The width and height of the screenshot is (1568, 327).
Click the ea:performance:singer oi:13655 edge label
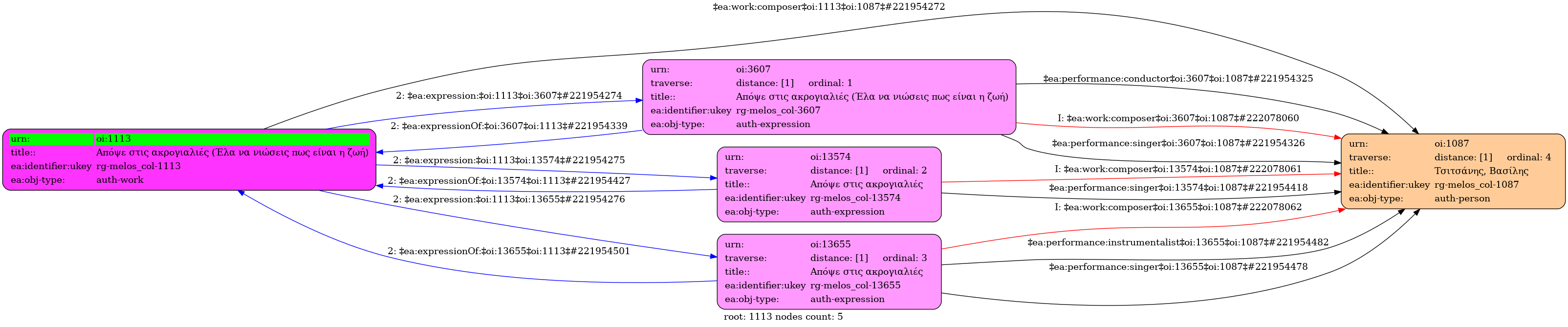tap(1178, 267)
